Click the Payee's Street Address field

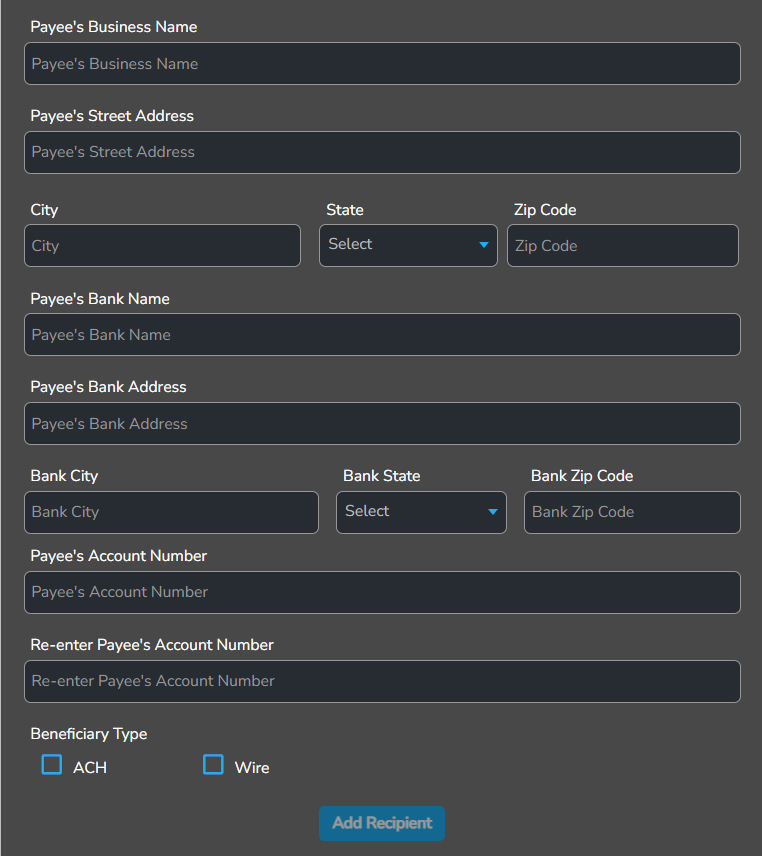[x=382, y=152]
